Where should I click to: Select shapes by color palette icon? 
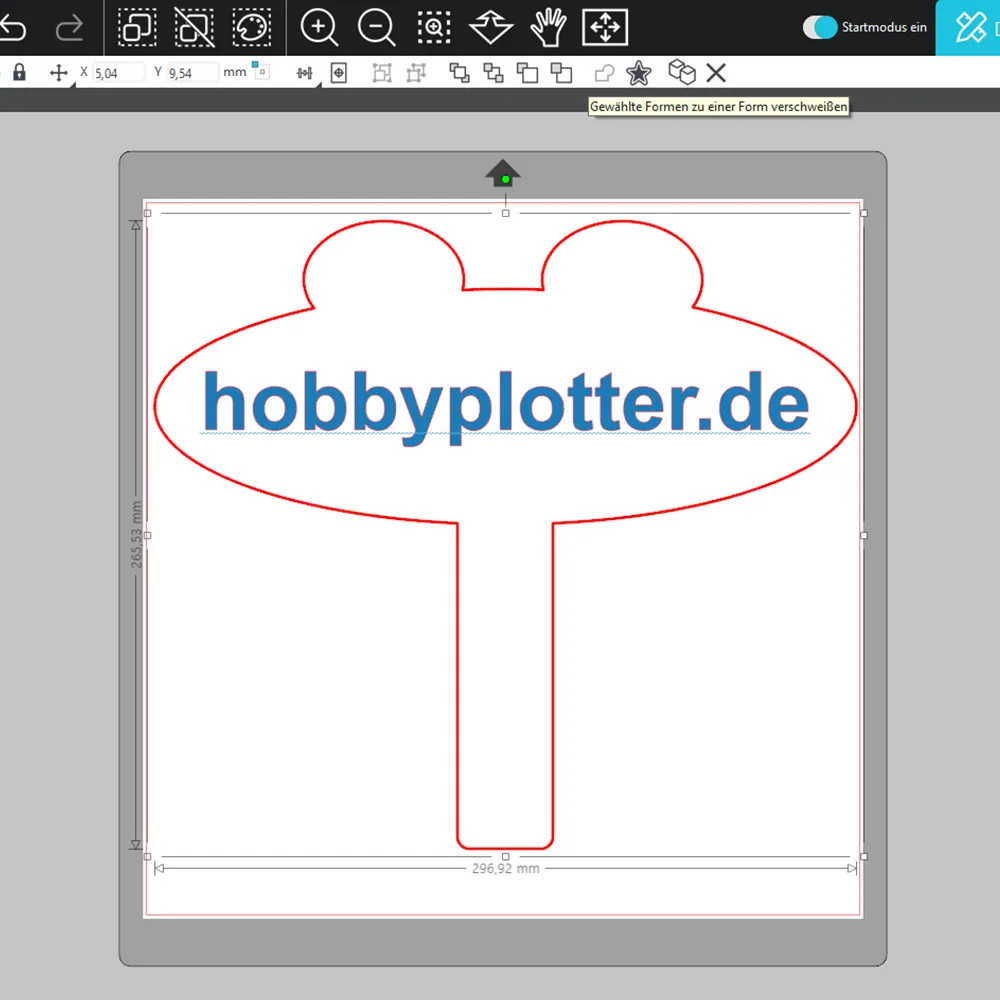(x=252, y=27)
